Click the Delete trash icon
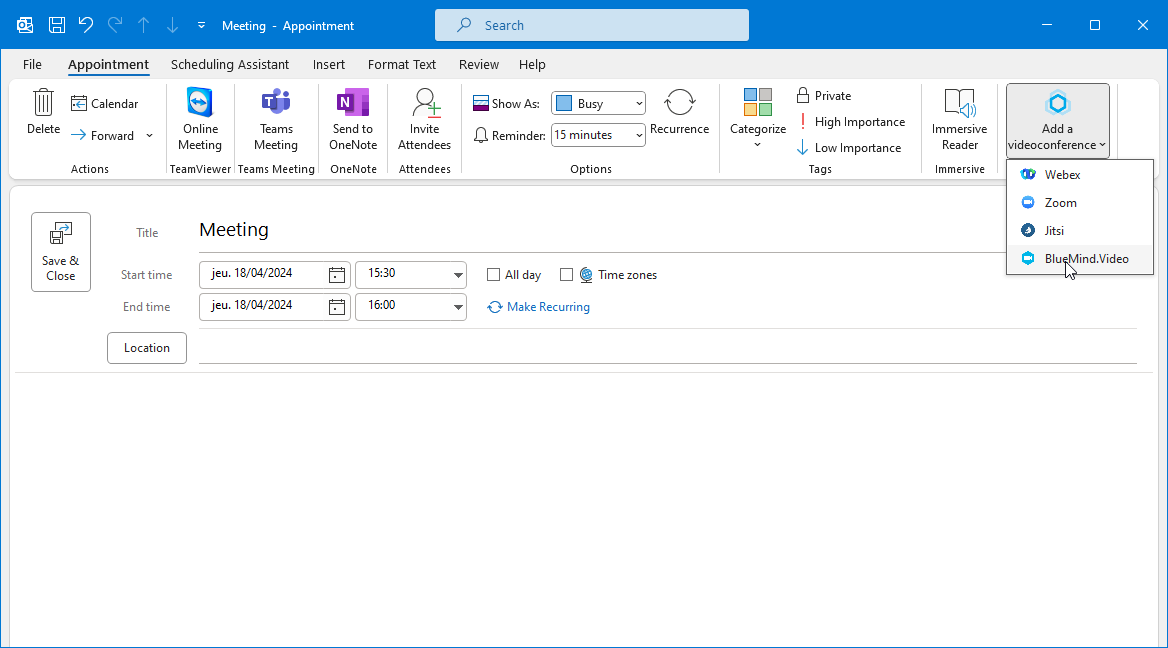The width and height of the screenshot is (1168, 648). point(43,103)
